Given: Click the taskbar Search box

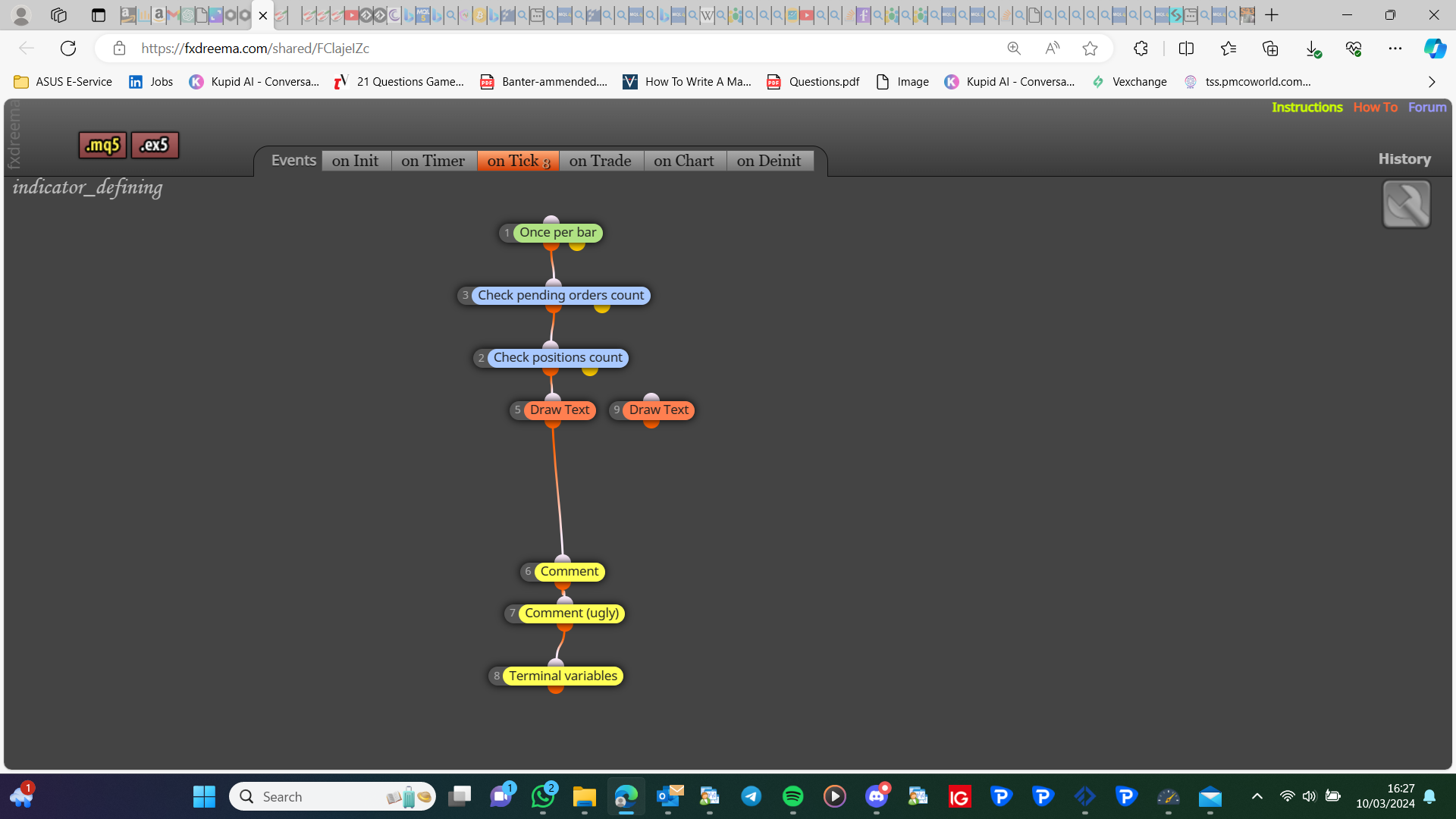Looking at the screenshot, I should pos(332,797).
